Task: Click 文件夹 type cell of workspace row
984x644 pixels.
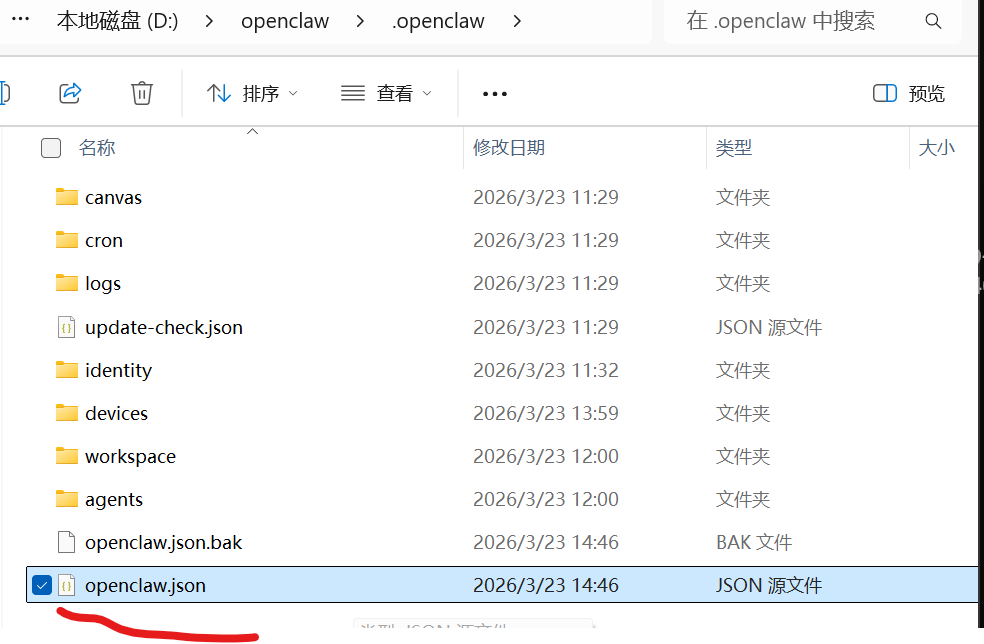Action: [743, 456]
